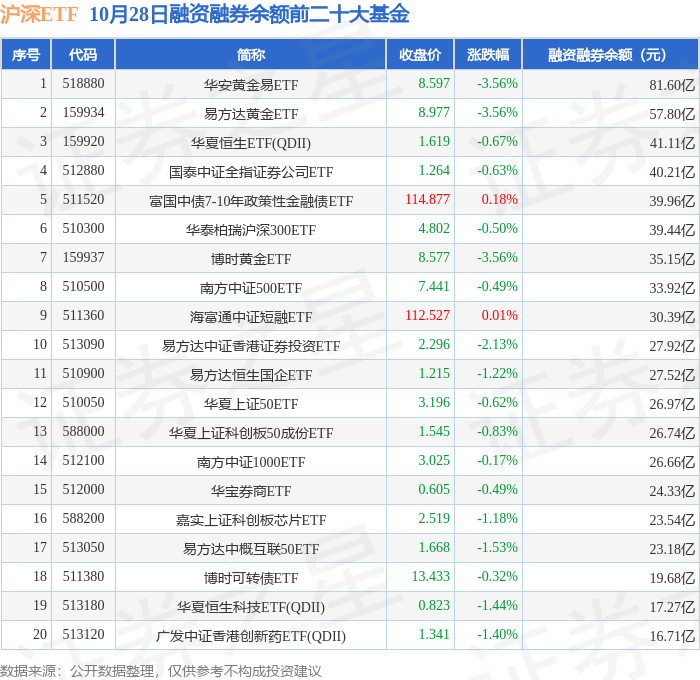Viewport: 700px width, 680px height.
Task: Select 广发中证香港创新药ETF(QDII) name
Action: click(x=251, y=636)
